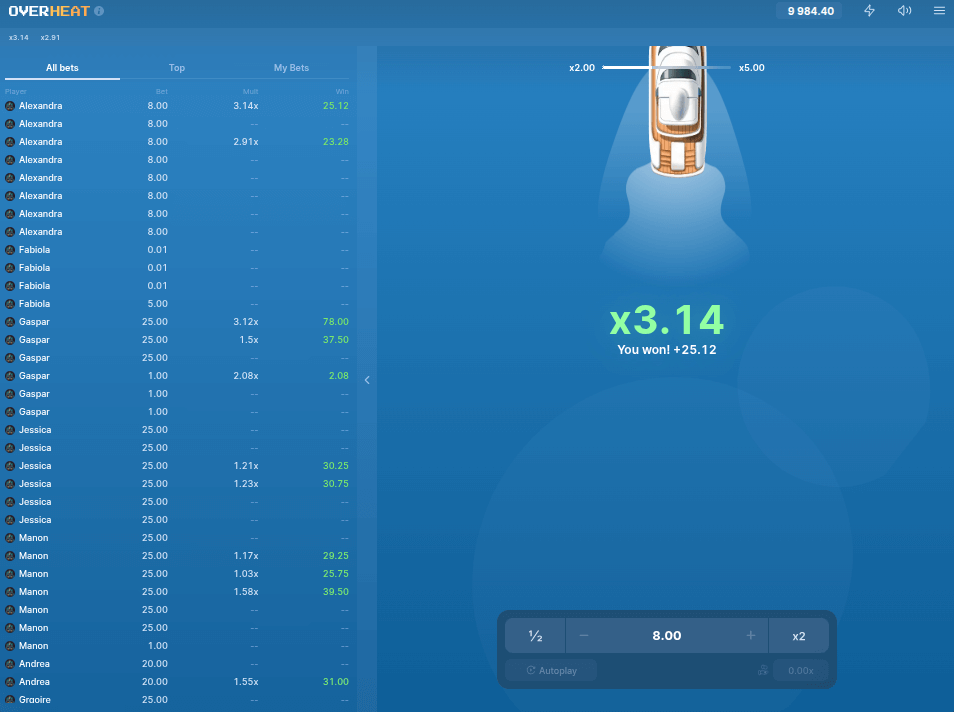This screenshot has height=712, width=954.
Task: Click the multiplier range slider between x2.00 and x5.00
Action: tap(666, 68)
